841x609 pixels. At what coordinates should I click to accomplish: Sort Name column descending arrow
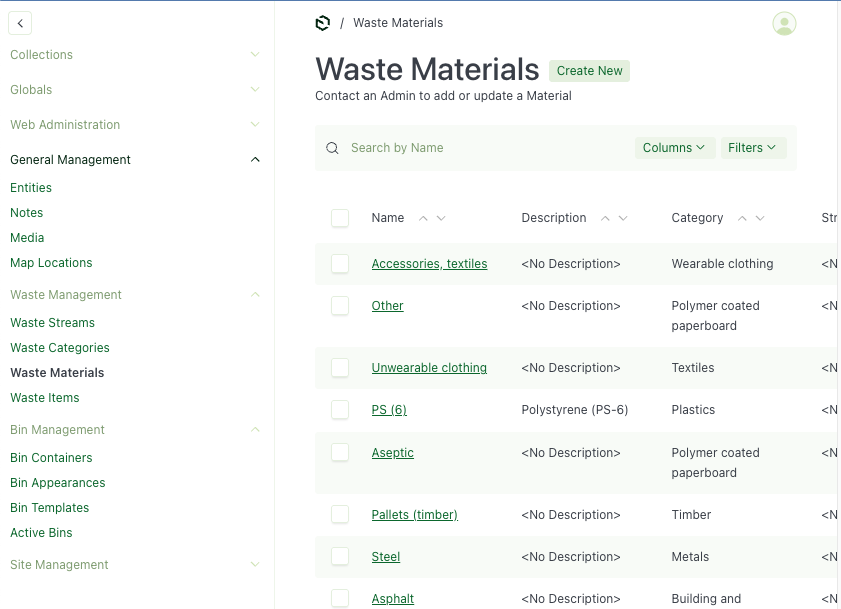pos(441,218)
